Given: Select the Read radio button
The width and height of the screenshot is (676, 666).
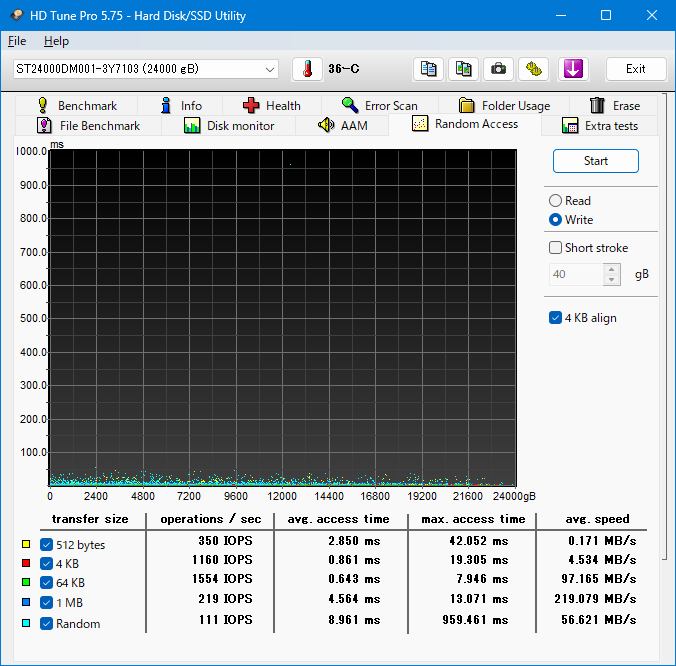Looking at the screenshot, I should coord(555,201).
